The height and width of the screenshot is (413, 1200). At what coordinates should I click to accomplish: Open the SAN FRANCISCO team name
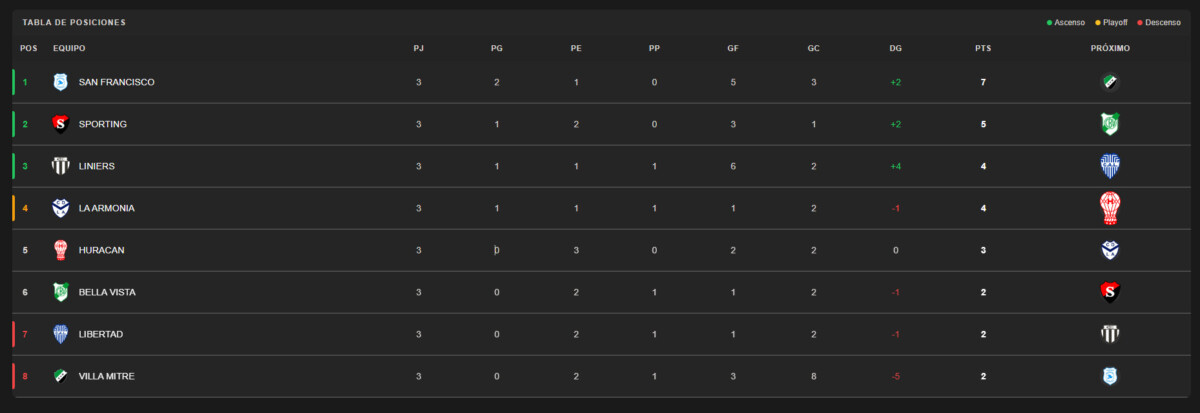coord(116,82)
